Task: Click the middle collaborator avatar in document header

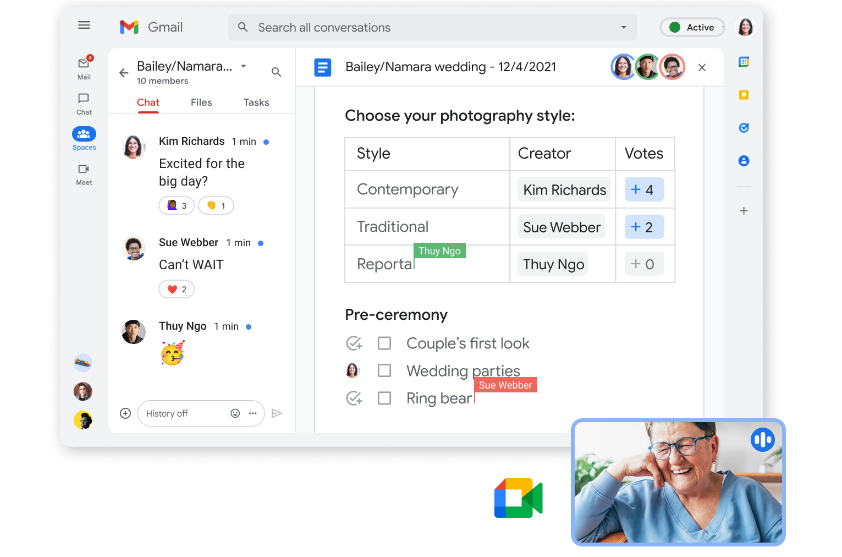Action: (x=648, y=67)
